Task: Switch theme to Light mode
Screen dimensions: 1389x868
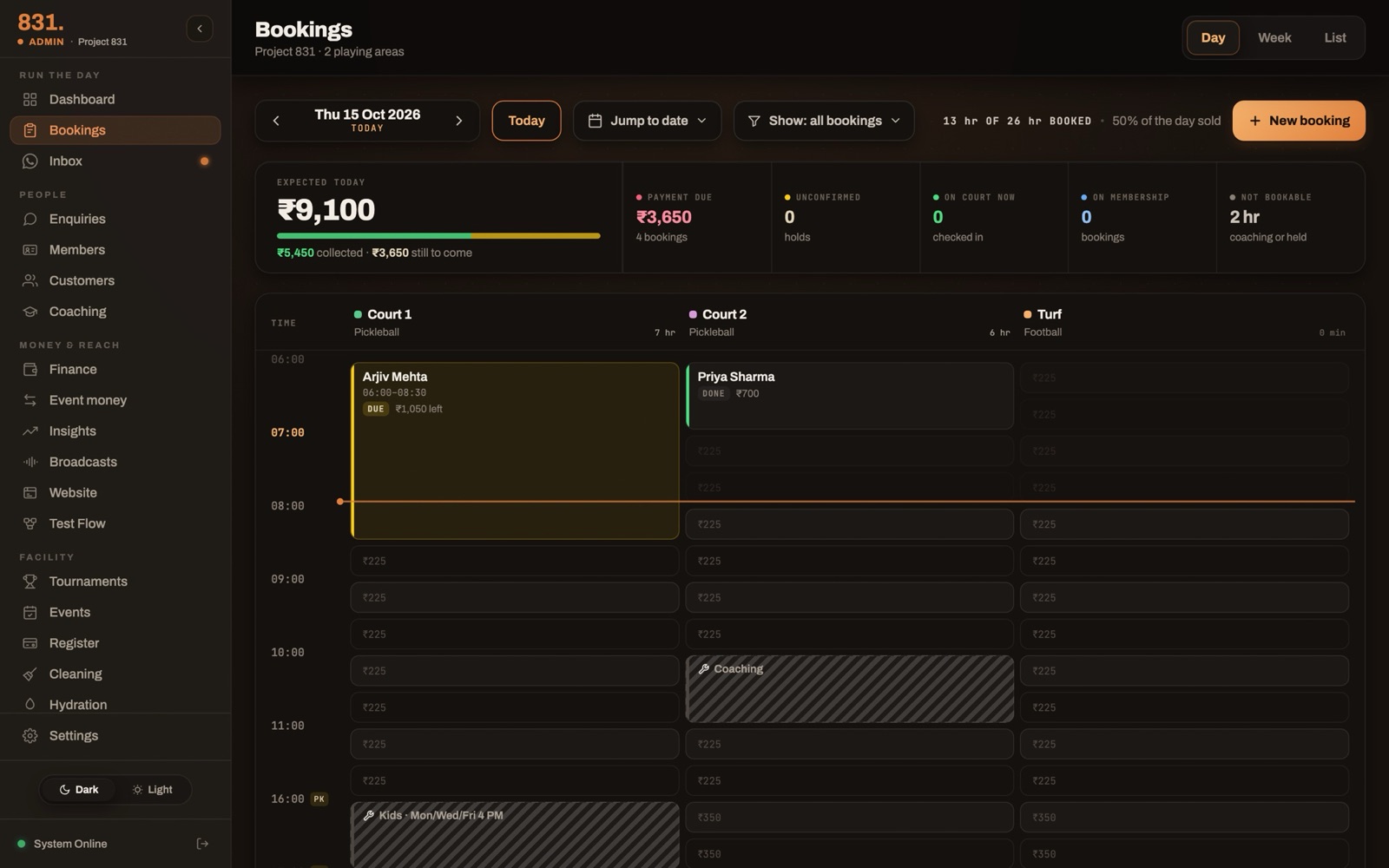Action: [153, 790]
